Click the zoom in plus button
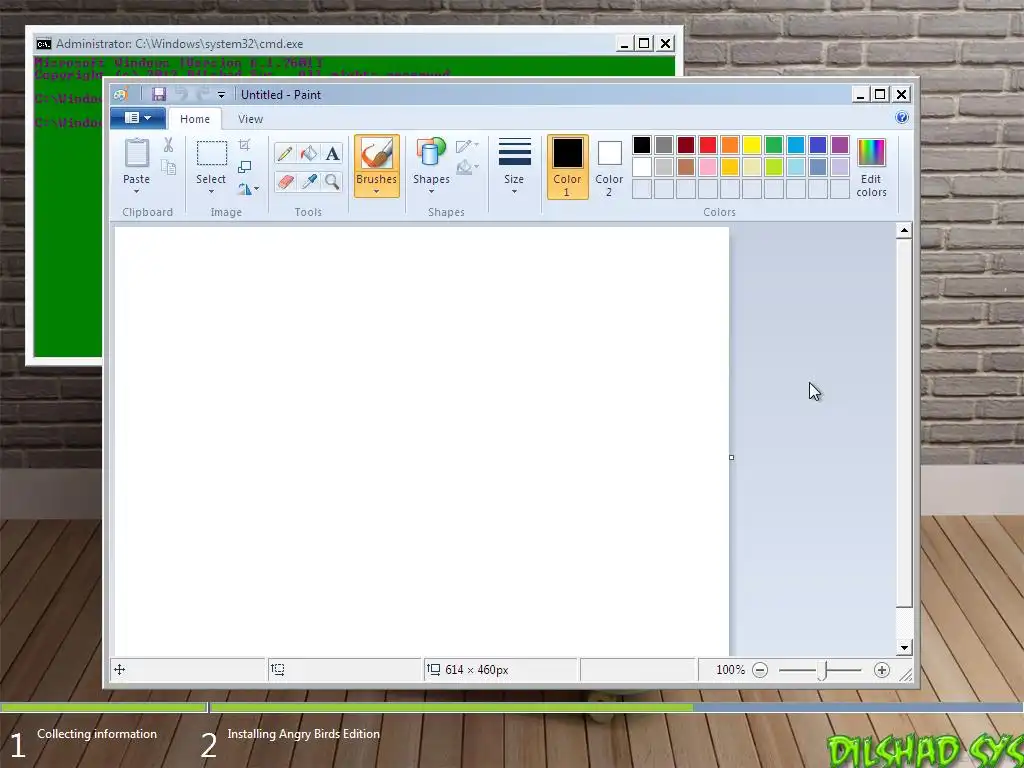Screen dimensions: 1024x768 coord(882,670)
